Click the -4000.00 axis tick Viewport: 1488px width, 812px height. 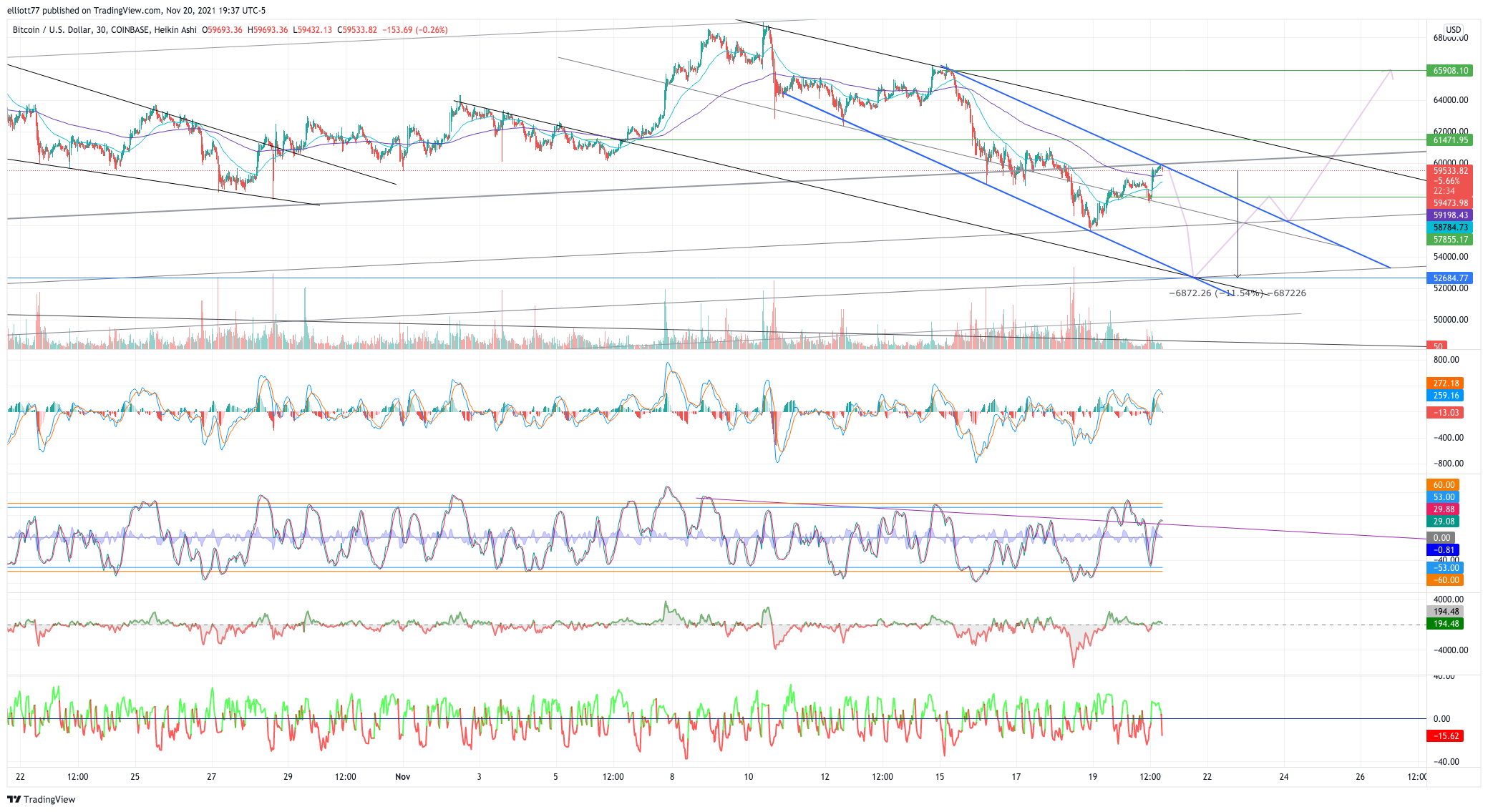click(1451, 650)
